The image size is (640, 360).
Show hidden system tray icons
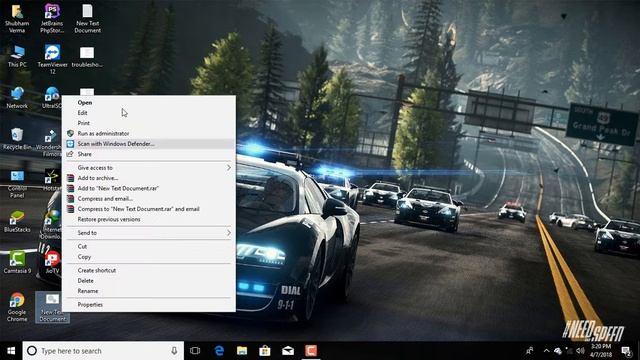pos(546,351)
